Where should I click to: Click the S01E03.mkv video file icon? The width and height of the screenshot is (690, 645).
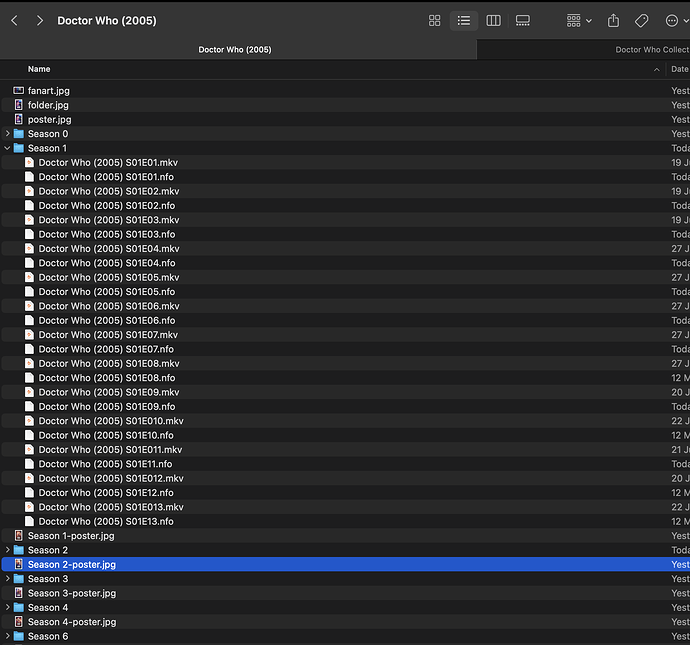click(x=29, y=220)
